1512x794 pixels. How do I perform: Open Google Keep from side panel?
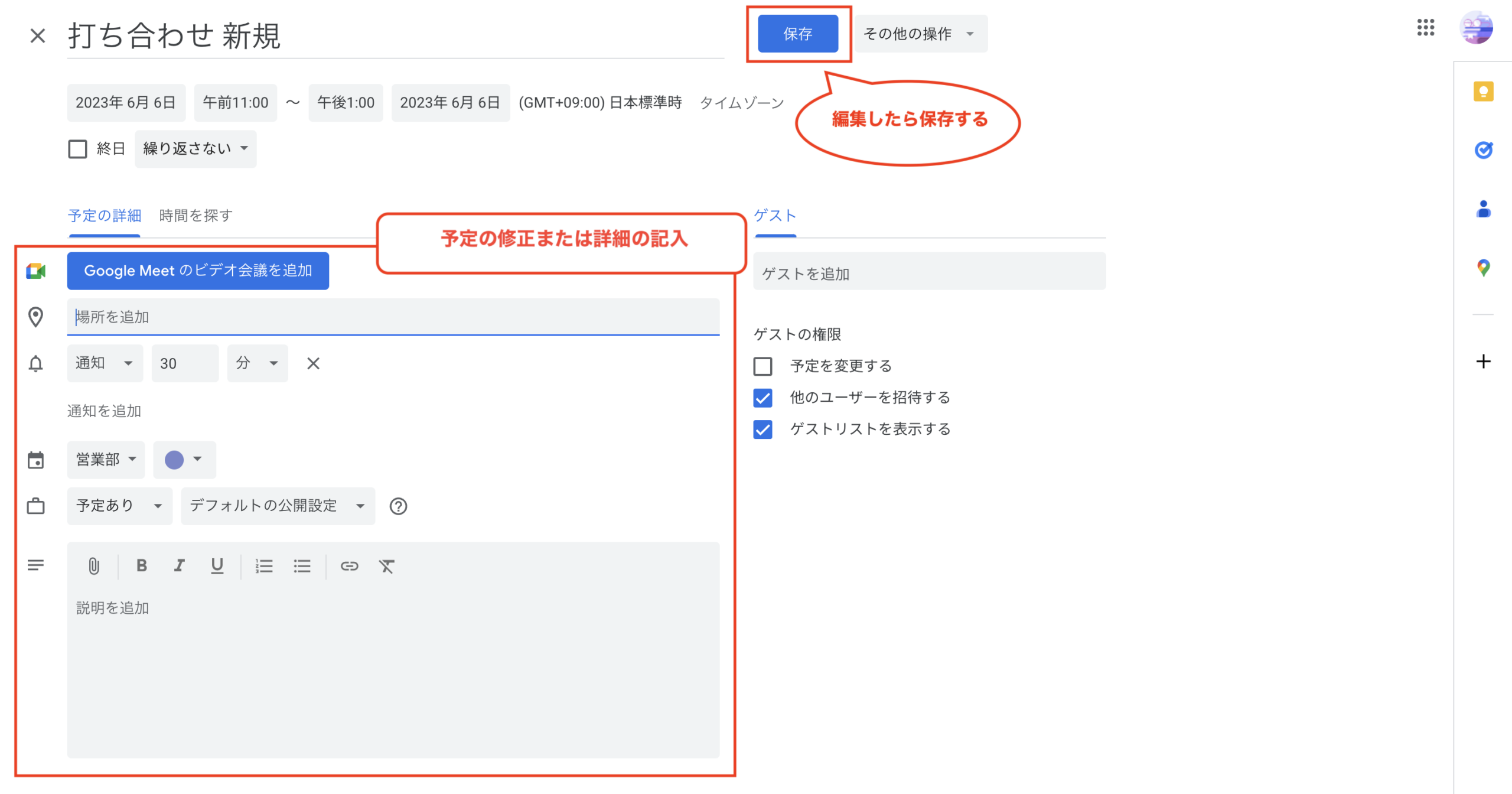1483,92
